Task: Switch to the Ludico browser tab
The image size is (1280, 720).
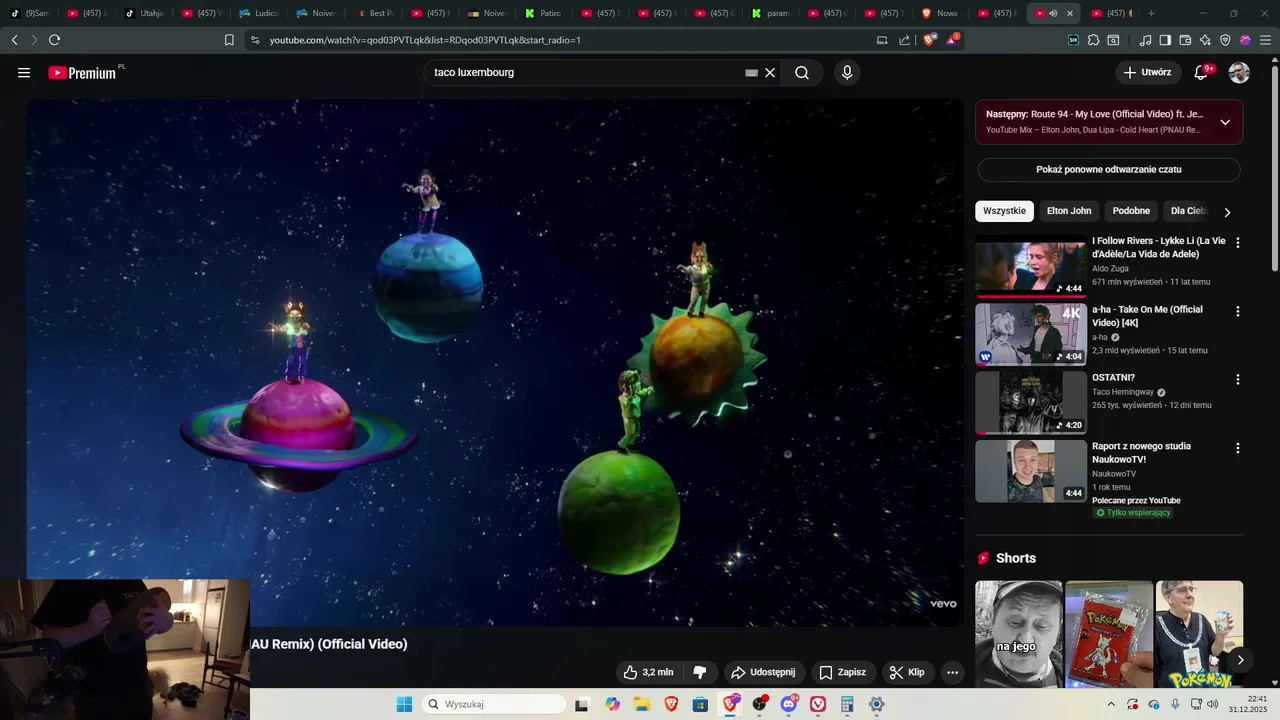Action: pos(259,13)
